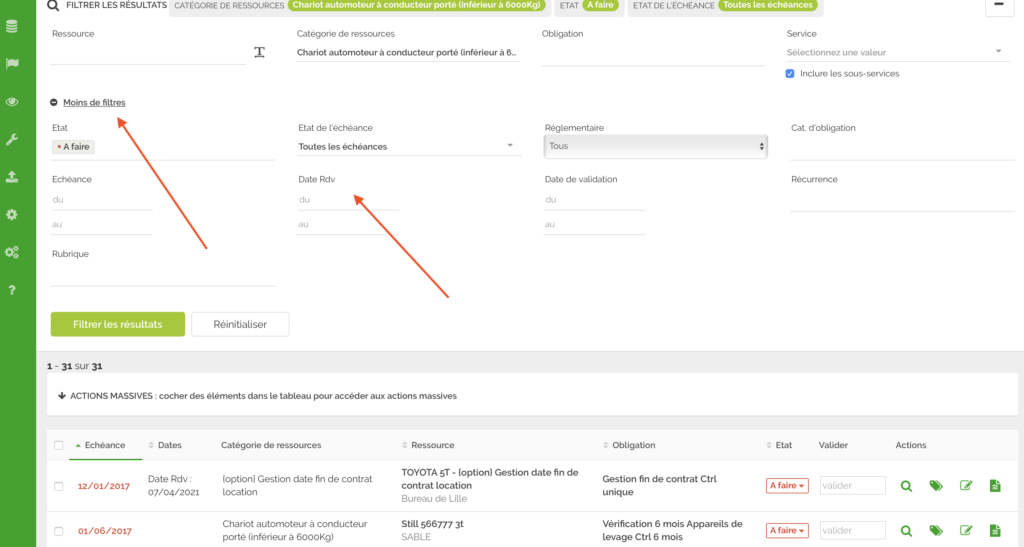The image size is (1024, 547).
Task: Click tags icon on the Still 566777 row
Action: pos(936,531)
